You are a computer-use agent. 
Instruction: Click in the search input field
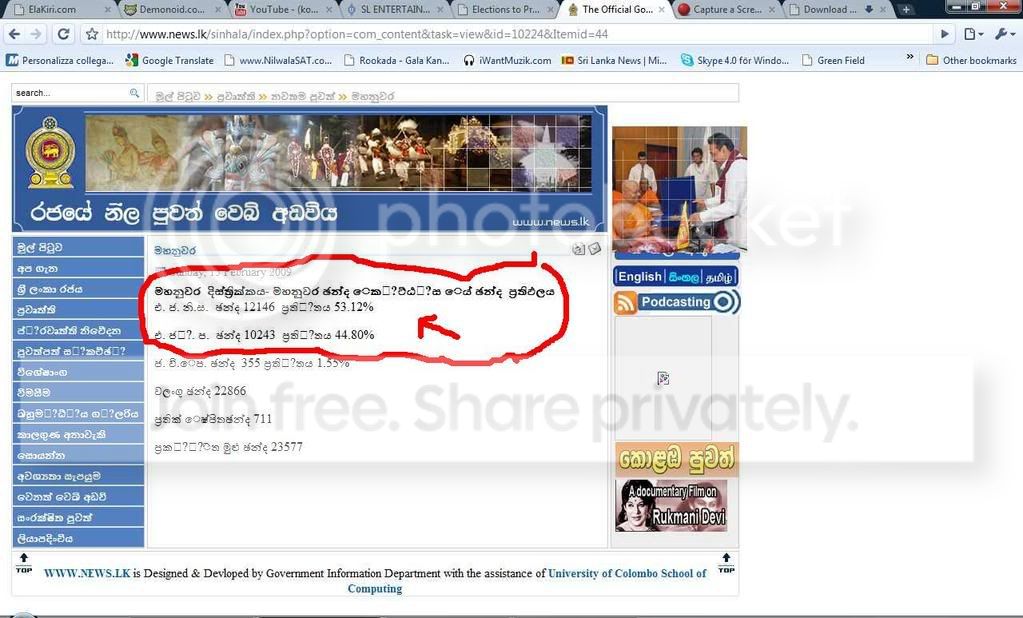tap(70, 93)
